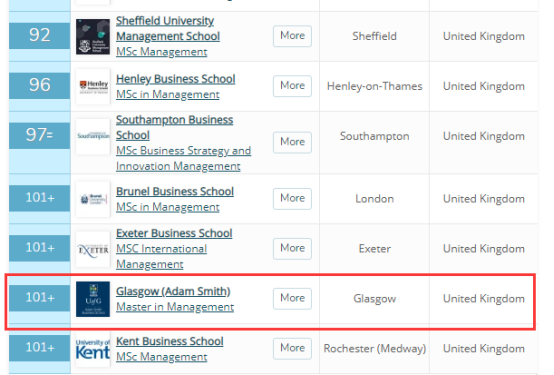Viewport: 554px width, 375px height.
Task: Open More for Henley Business School
Action: pyautogui.click(x=292, y=86)
